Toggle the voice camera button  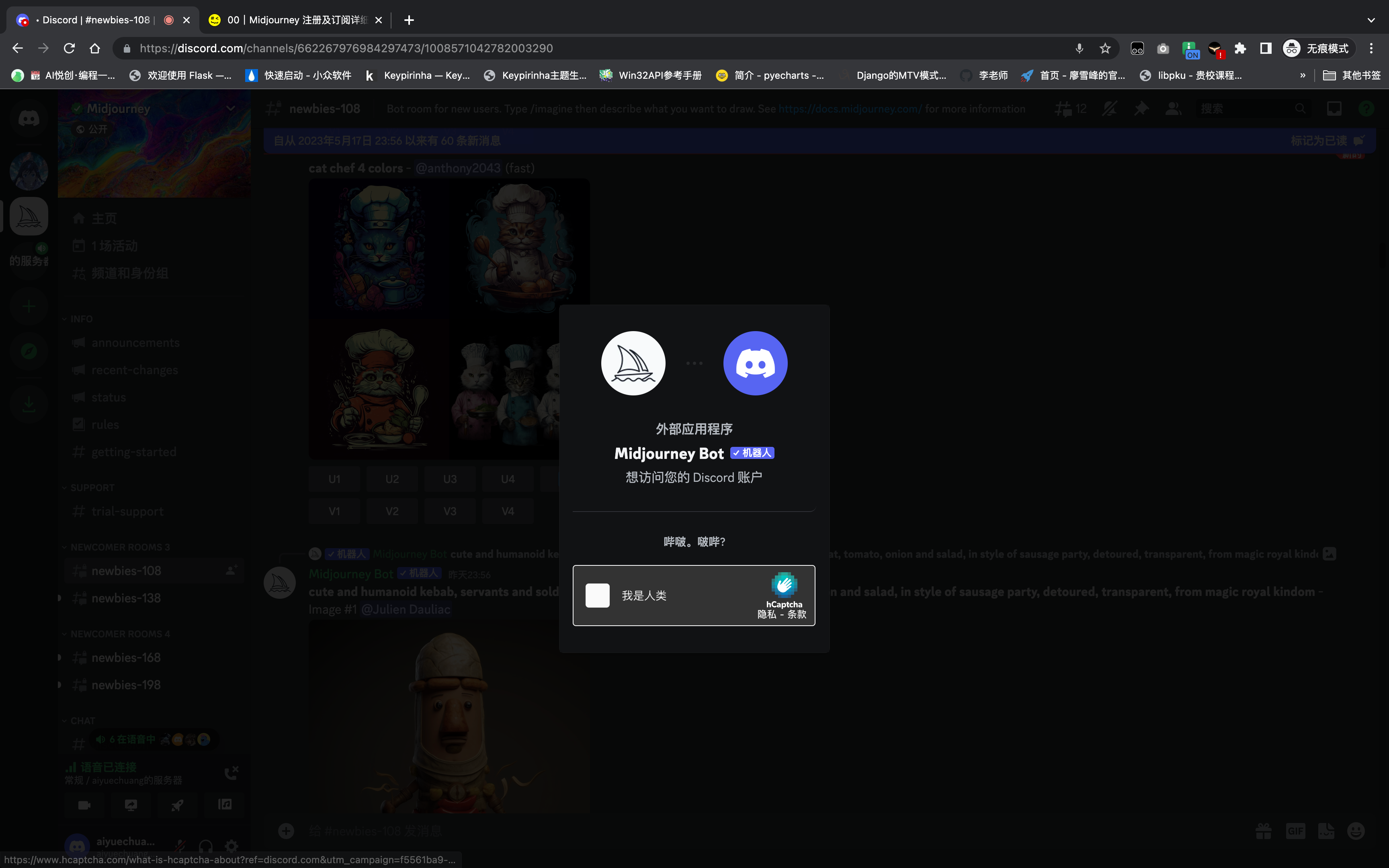click(84, 805)
